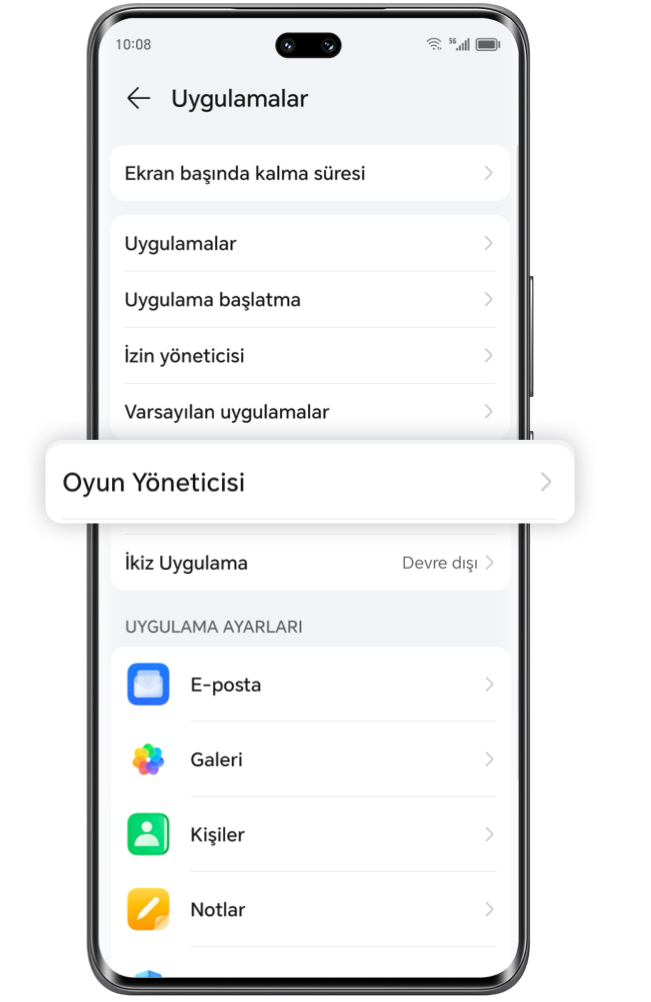Expand the Notlar row chevron

[489, 909]
